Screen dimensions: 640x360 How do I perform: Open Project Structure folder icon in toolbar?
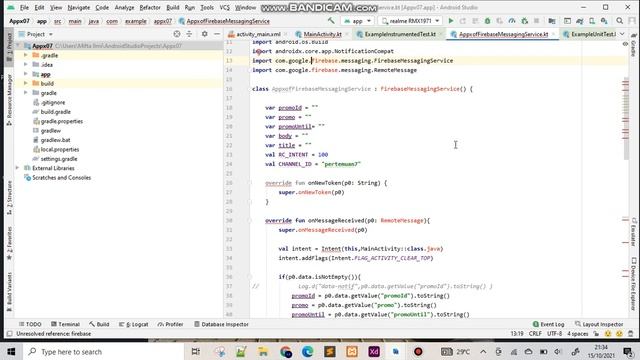tap(552, 21)
